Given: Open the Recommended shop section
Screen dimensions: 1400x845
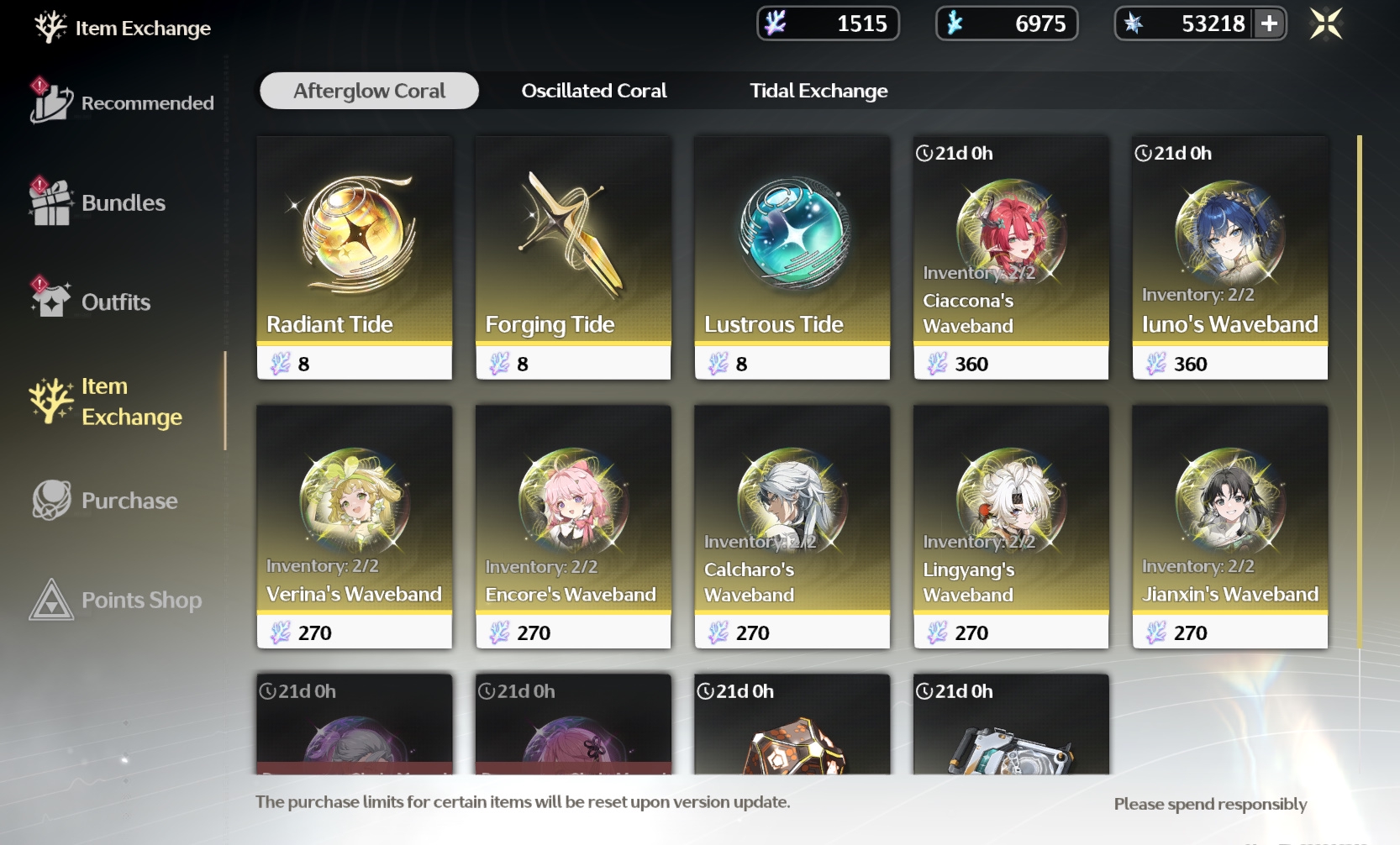Looking at the screenshot, I should coord(122,102).
